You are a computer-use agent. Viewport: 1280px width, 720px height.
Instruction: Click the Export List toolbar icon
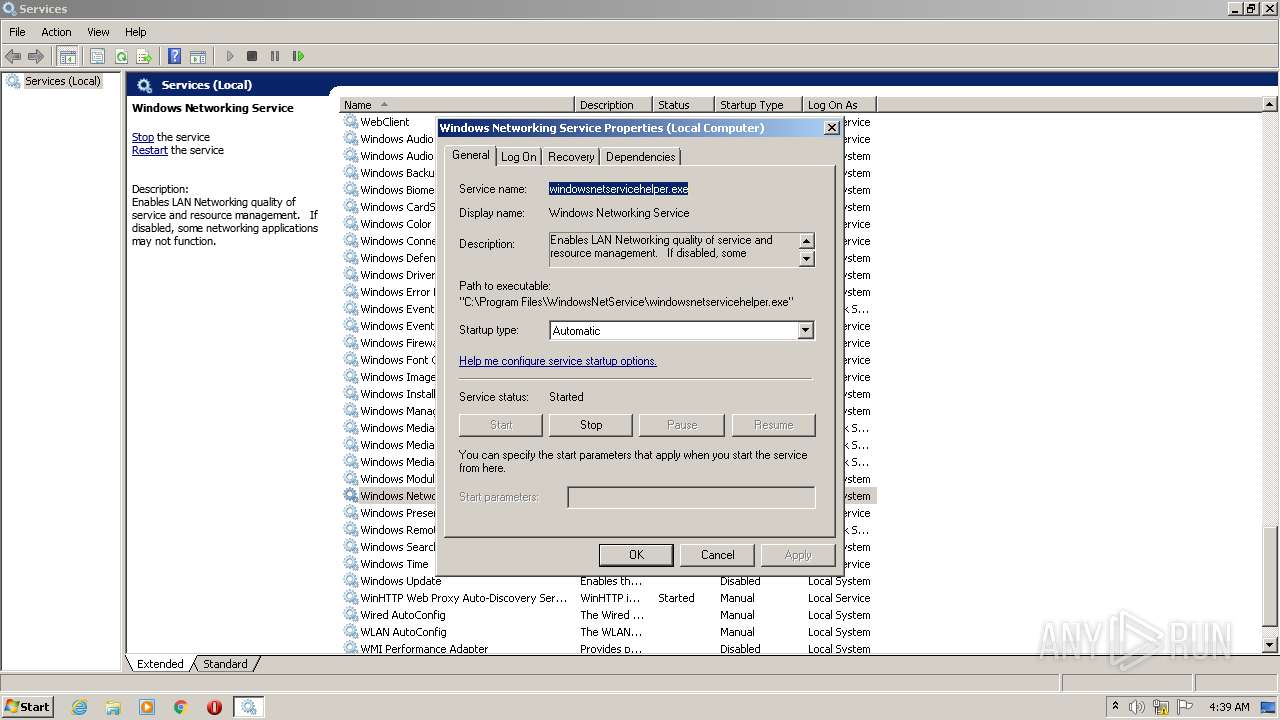(x=144, y=56)
